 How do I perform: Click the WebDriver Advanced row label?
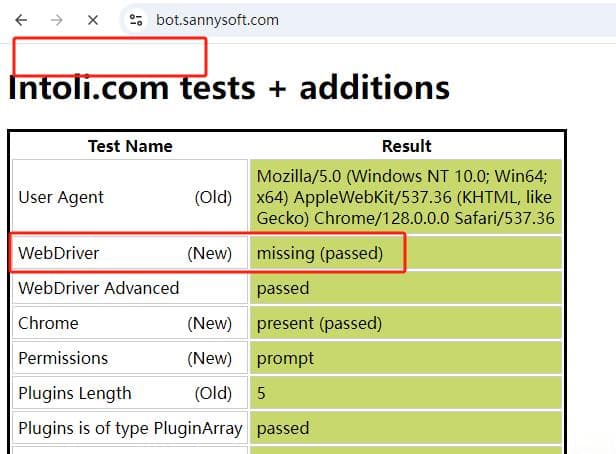coord(130,288)
